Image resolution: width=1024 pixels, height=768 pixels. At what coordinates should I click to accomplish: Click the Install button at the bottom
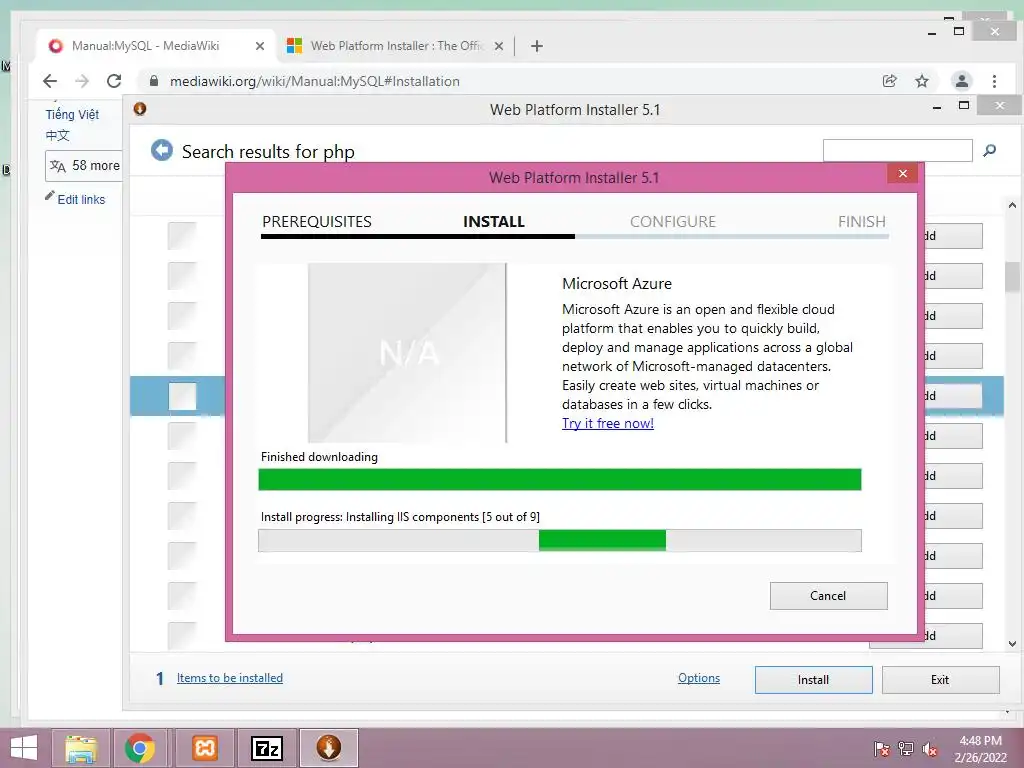(813, 680)
